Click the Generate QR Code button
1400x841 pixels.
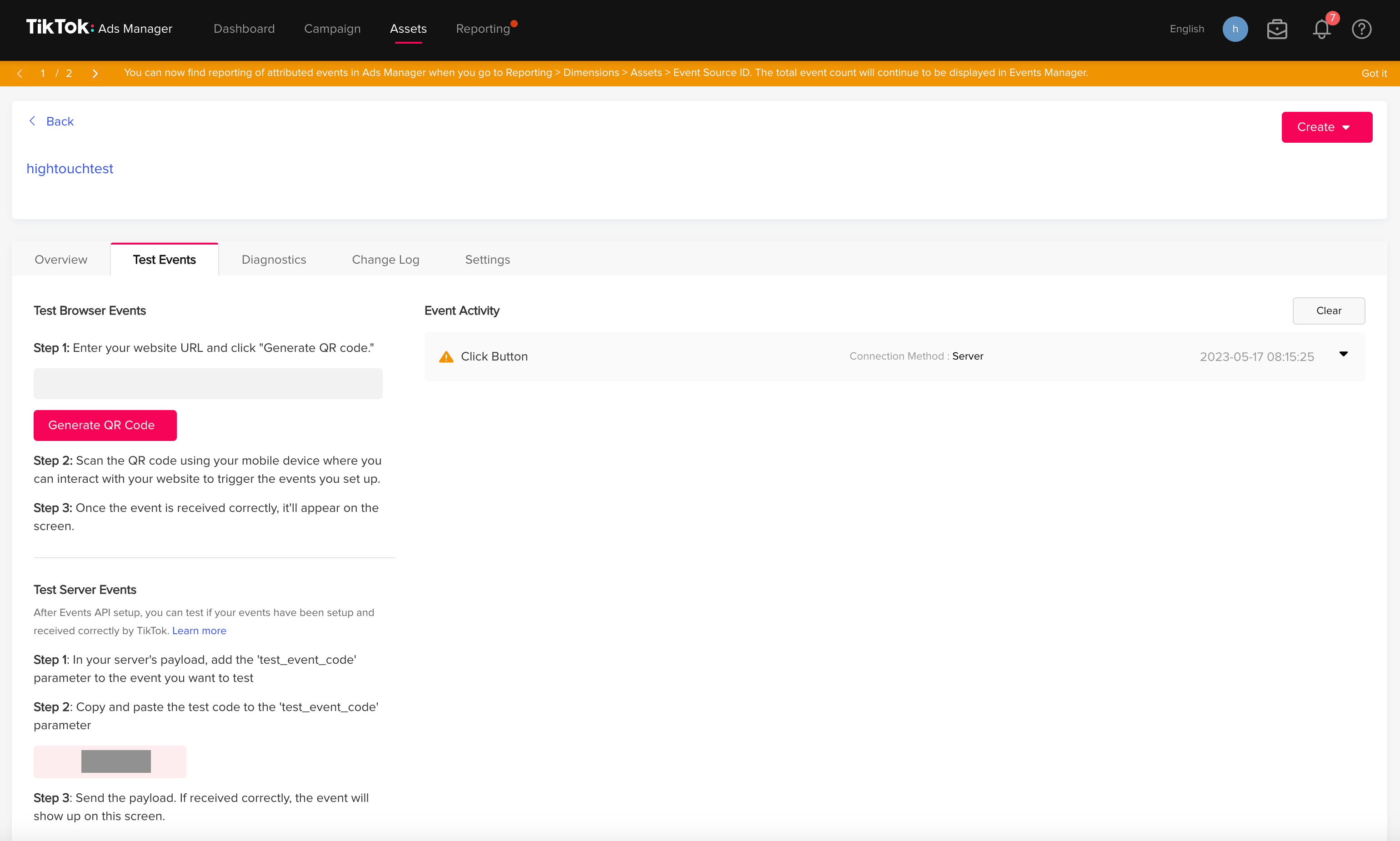click(x=105, y=425)
